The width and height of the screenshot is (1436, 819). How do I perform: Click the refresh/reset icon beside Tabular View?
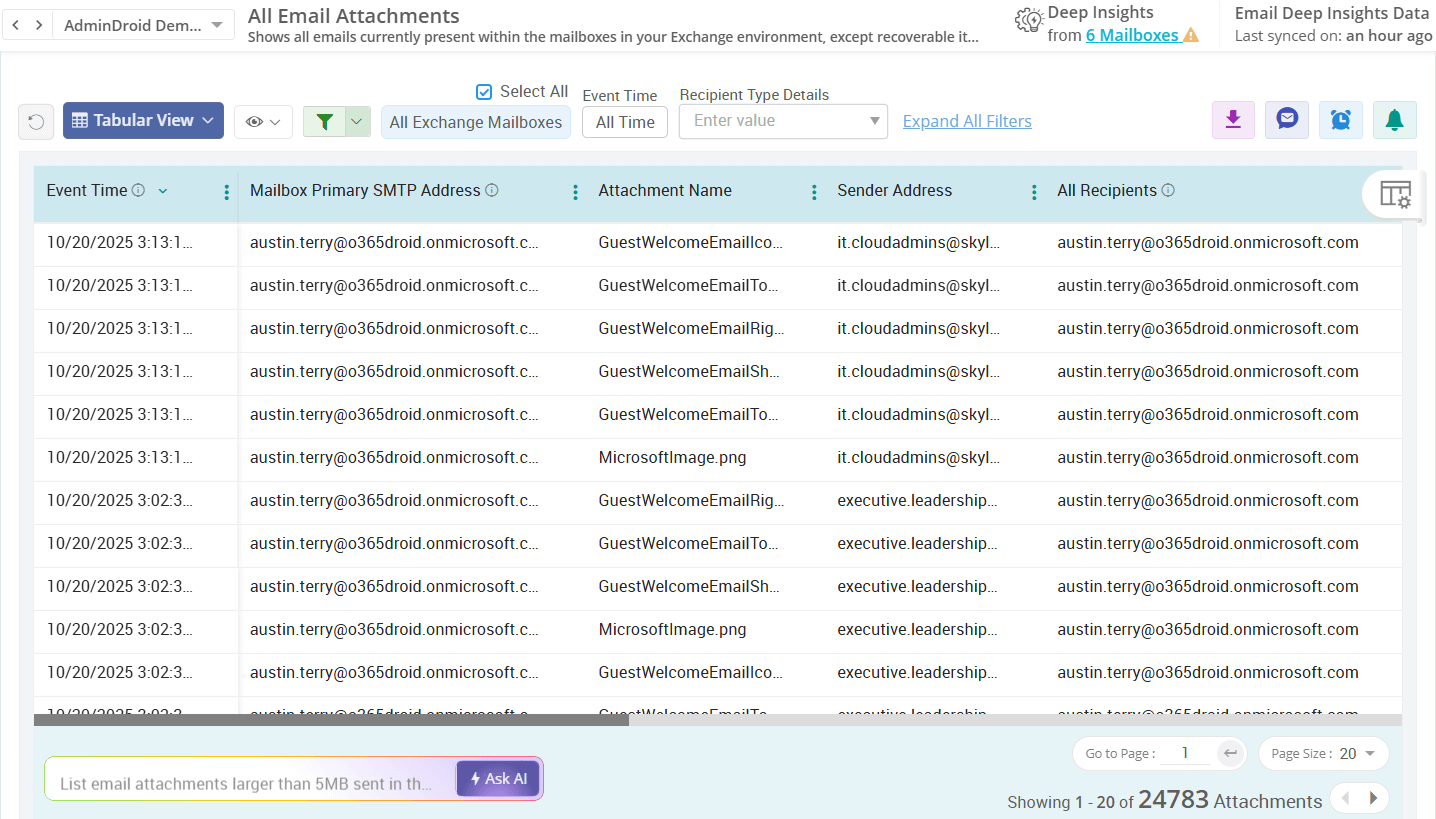36,120
